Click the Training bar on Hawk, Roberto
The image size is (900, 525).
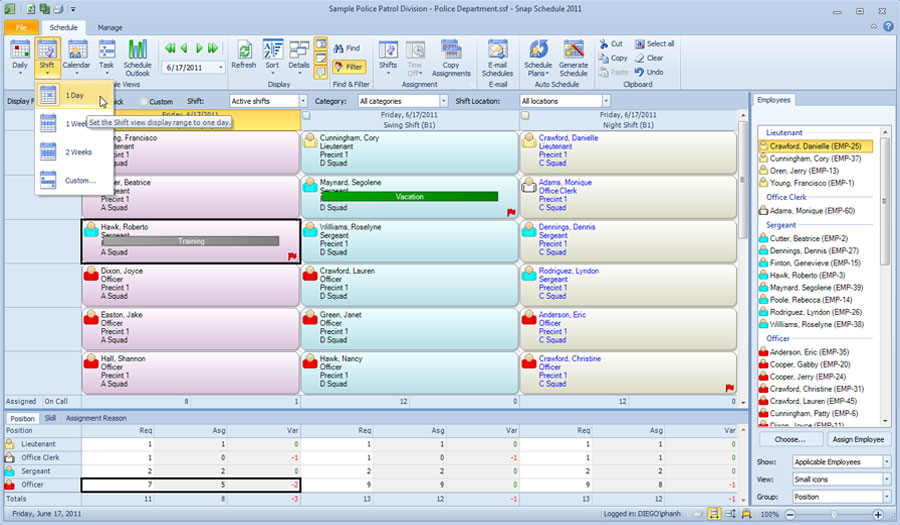tap(191, 241)
